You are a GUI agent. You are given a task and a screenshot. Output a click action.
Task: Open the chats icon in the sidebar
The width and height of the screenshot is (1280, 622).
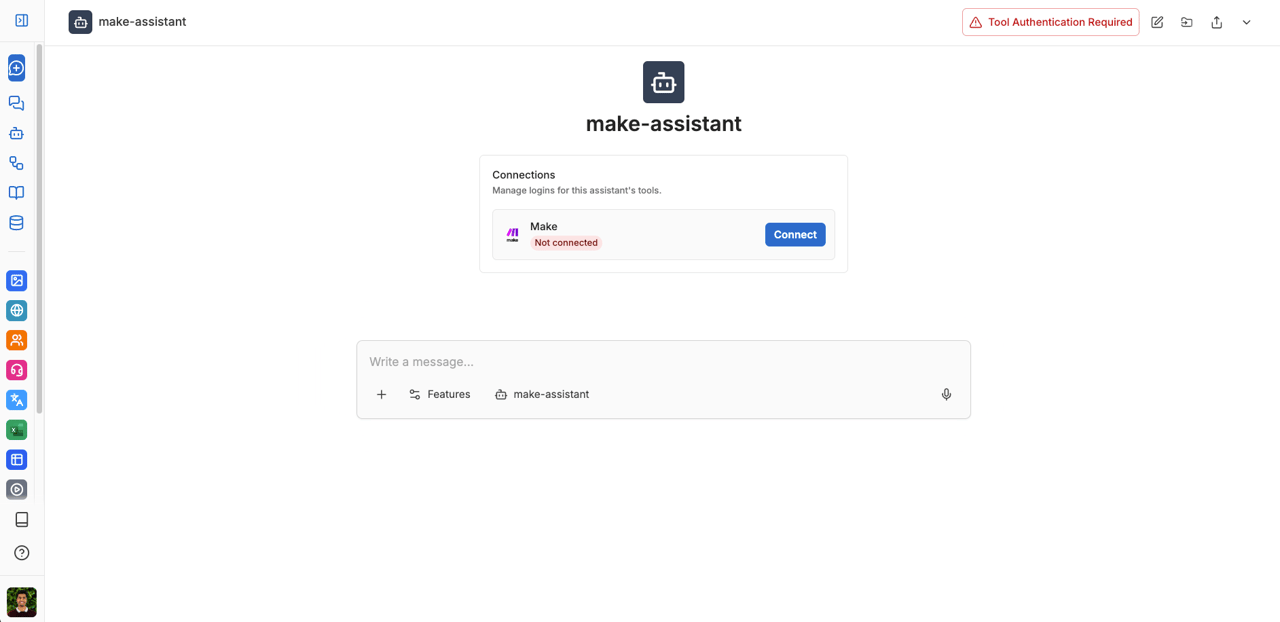(x=17, y=103)
